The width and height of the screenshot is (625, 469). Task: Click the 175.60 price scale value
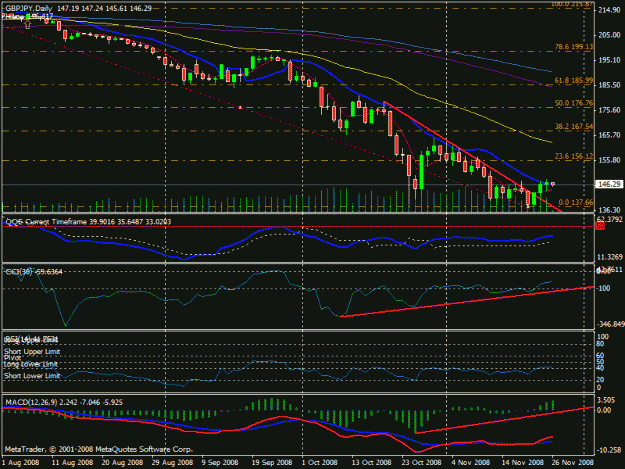click(x=609, y=110)
